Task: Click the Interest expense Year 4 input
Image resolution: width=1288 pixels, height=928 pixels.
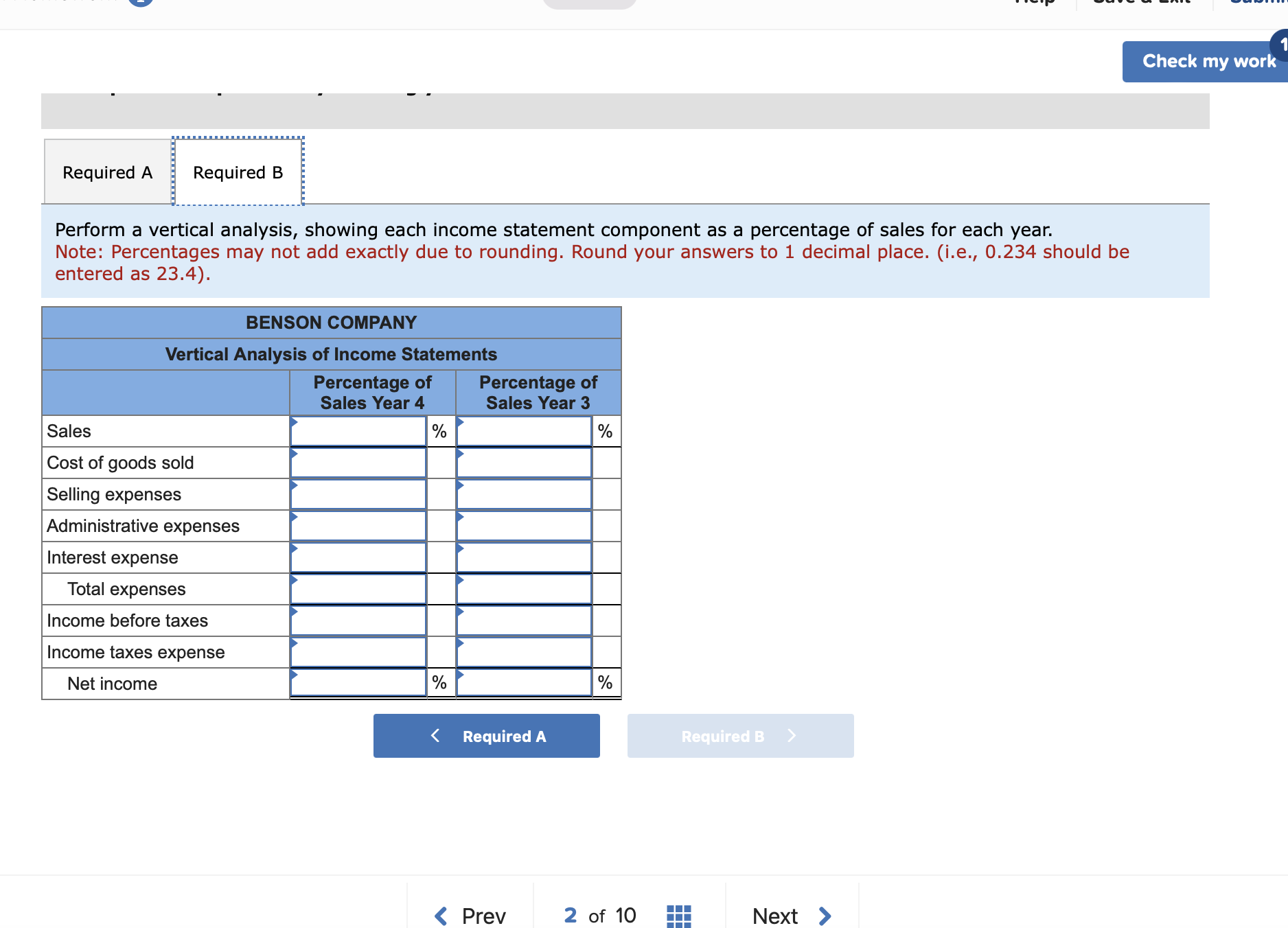Action: click(x=358, y=557)
